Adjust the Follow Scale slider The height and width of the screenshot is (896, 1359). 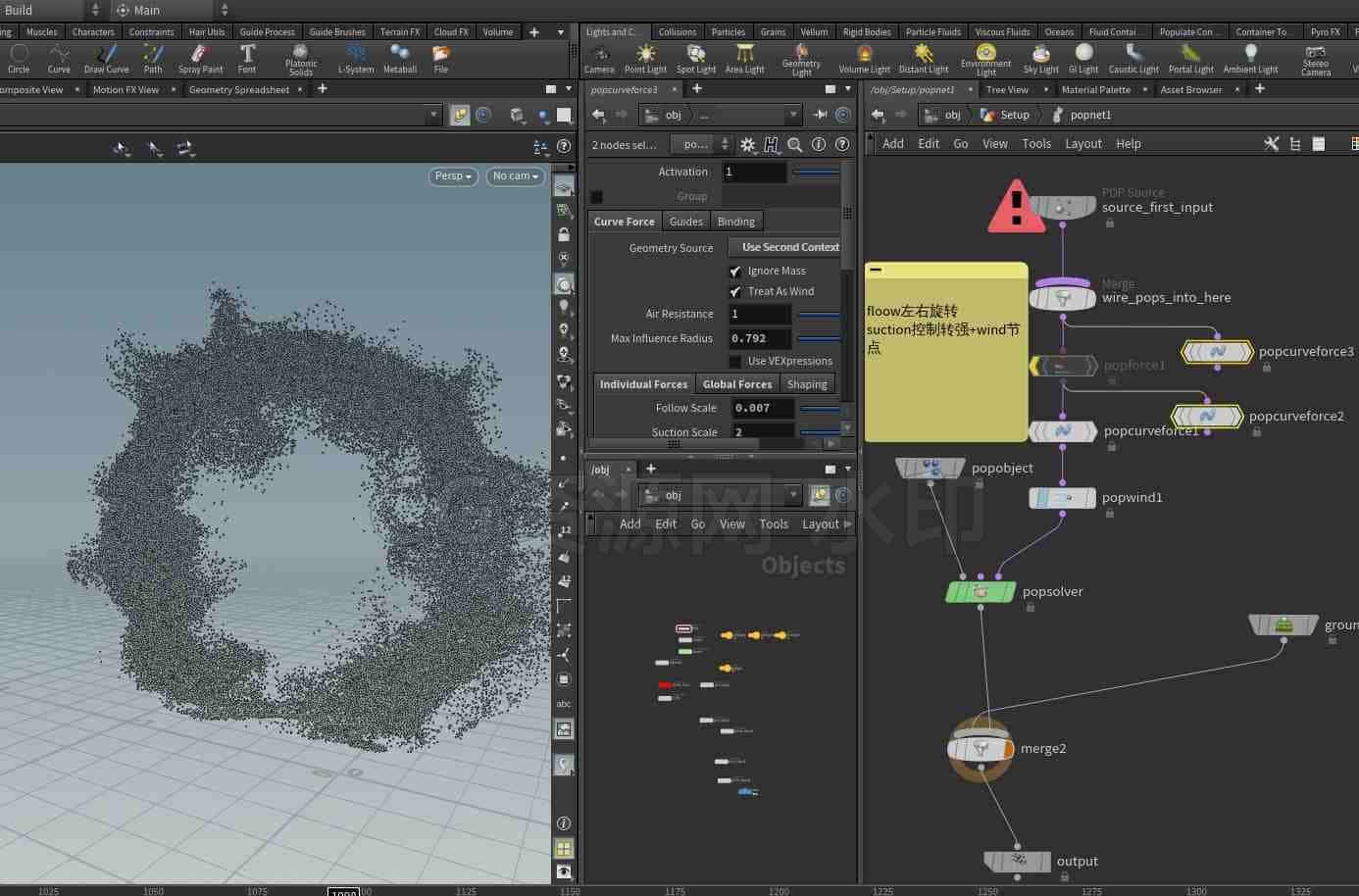click(x=820, y=408)
